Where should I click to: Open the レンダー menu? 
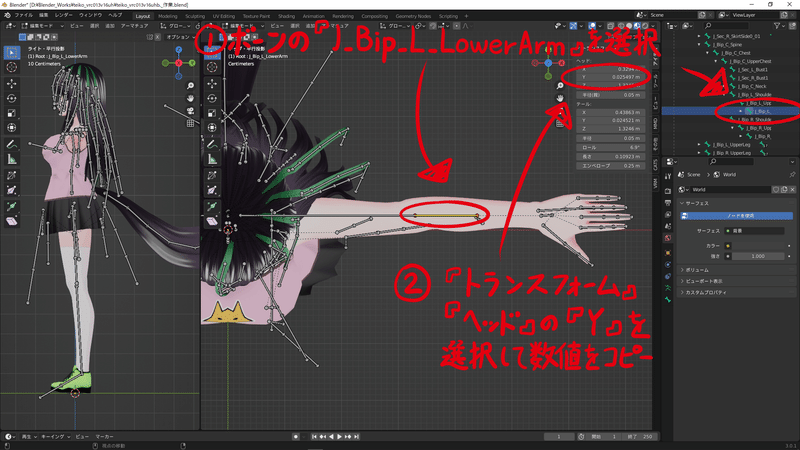[64, 15]
